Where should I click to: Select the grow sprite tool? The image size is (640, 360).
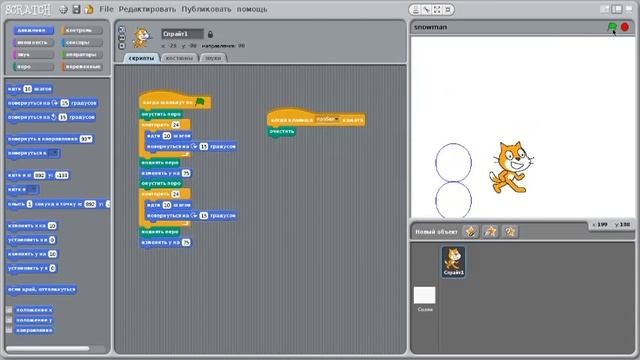[x=437, y=10]
